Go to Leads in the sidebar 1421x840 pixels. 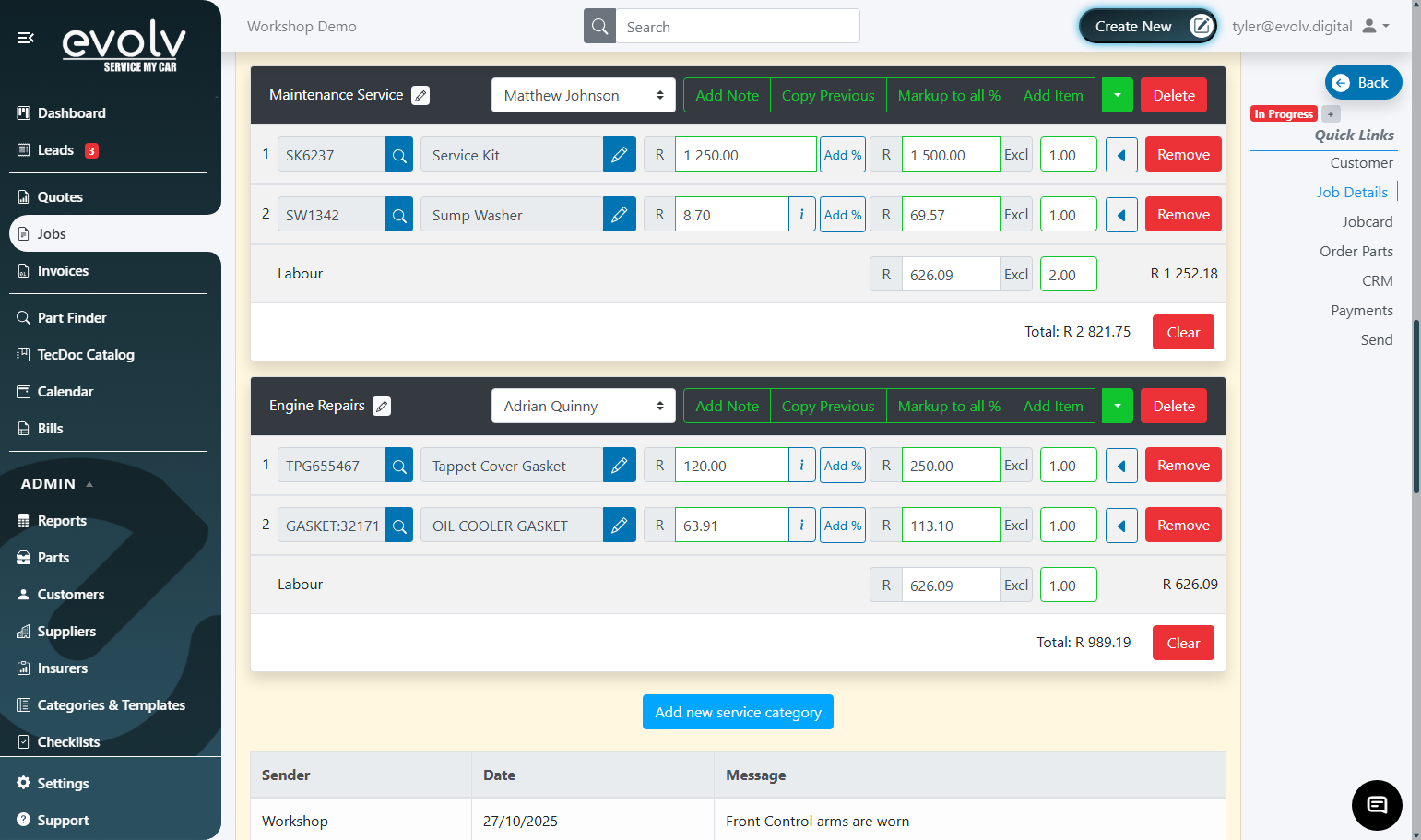pyautogui.click(x=55, y=150)
